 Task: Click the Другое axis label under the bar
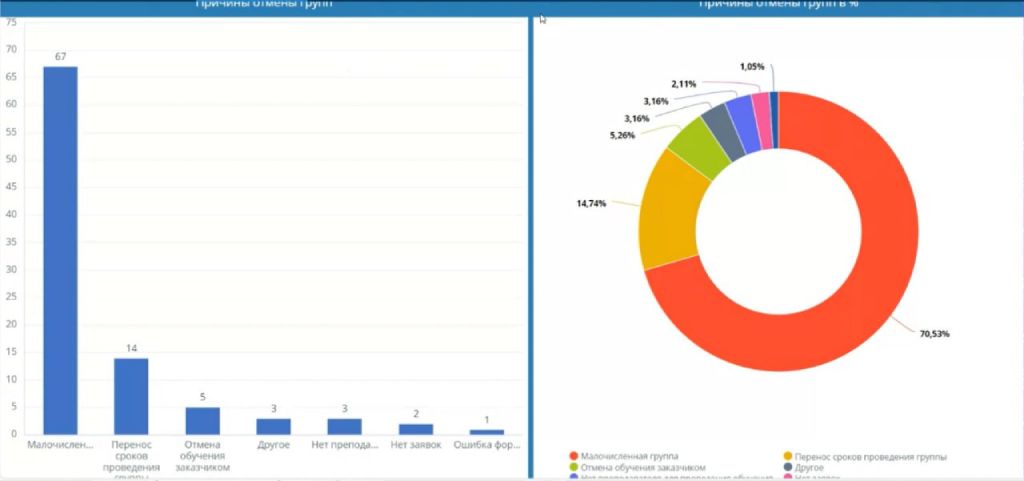[x=274, y=445]
